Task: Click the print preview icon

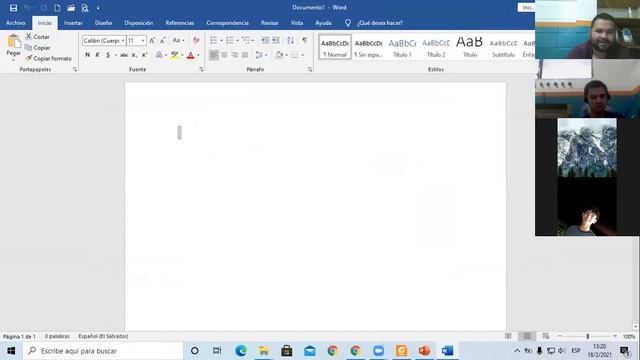Action: pos(85,8)
